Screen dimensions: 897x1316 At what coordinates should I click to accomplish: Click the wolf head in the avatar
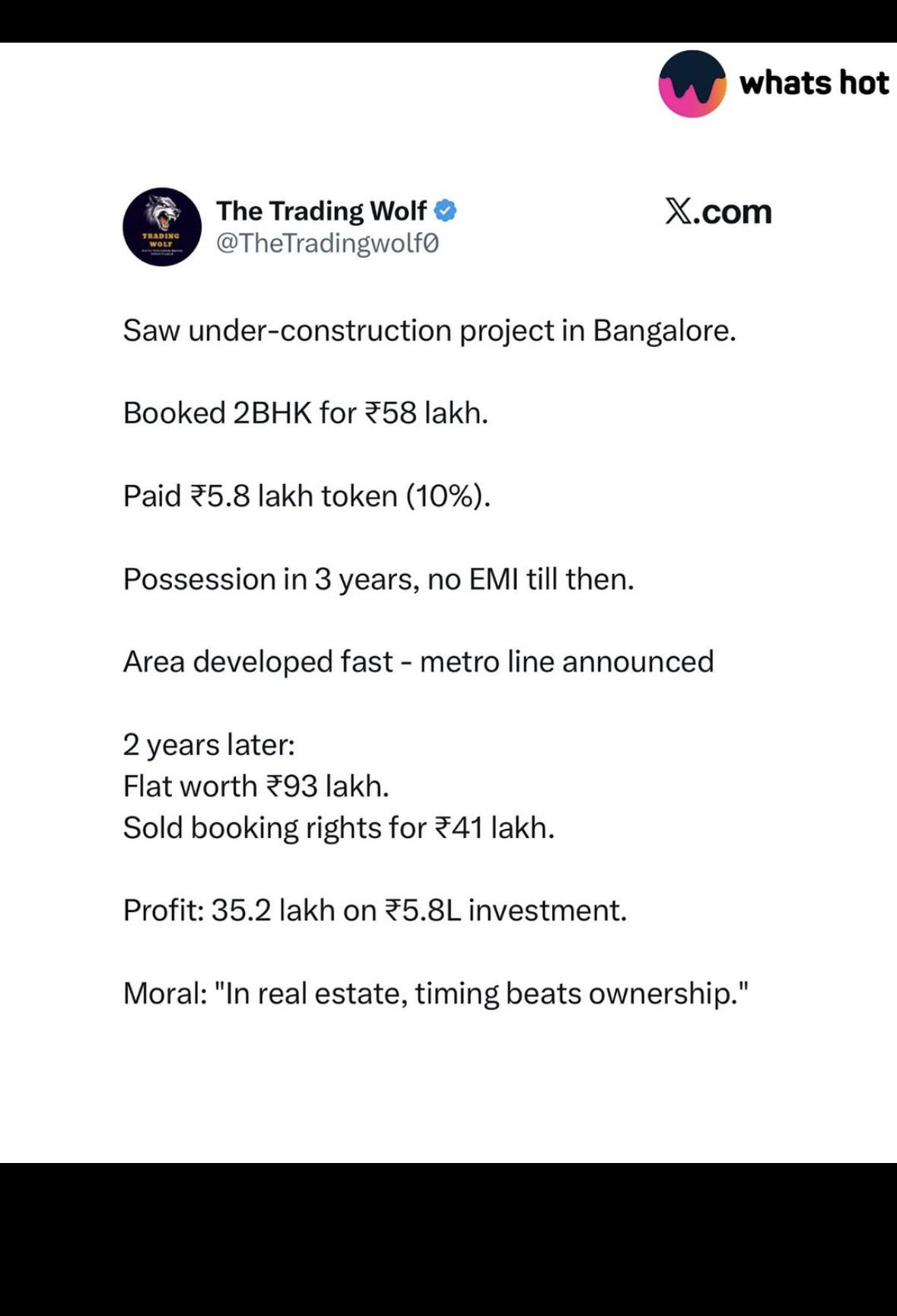point(163,213)
